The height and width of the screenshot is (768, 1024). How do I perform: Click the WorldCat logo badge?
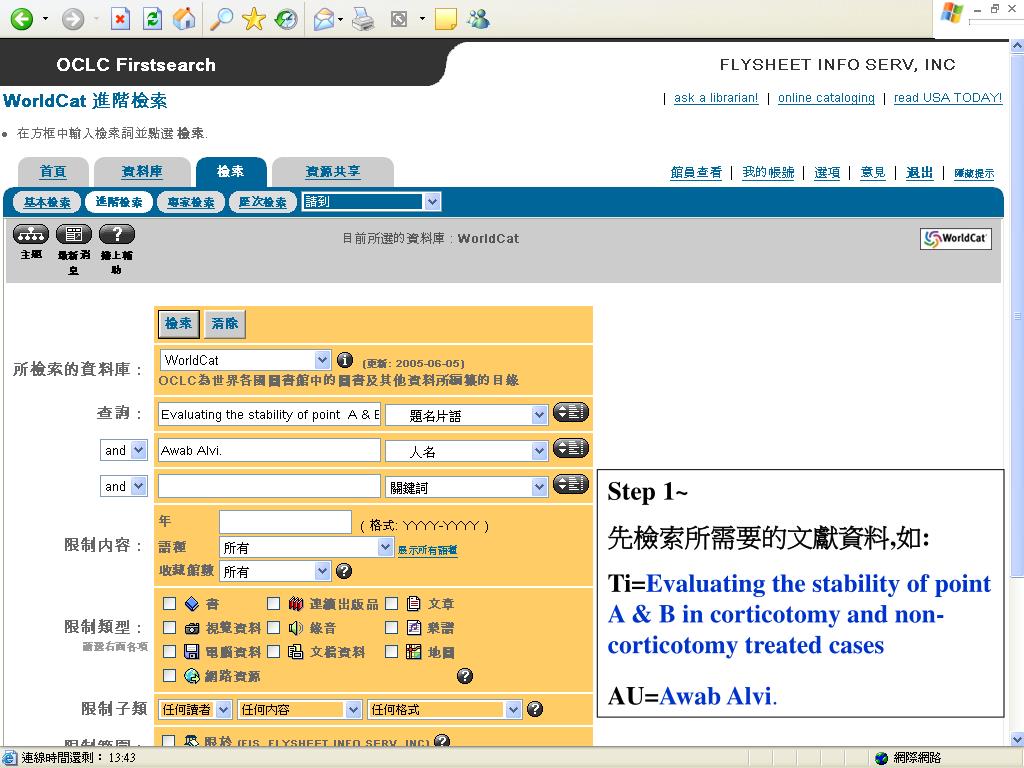(x=955, y=238)
